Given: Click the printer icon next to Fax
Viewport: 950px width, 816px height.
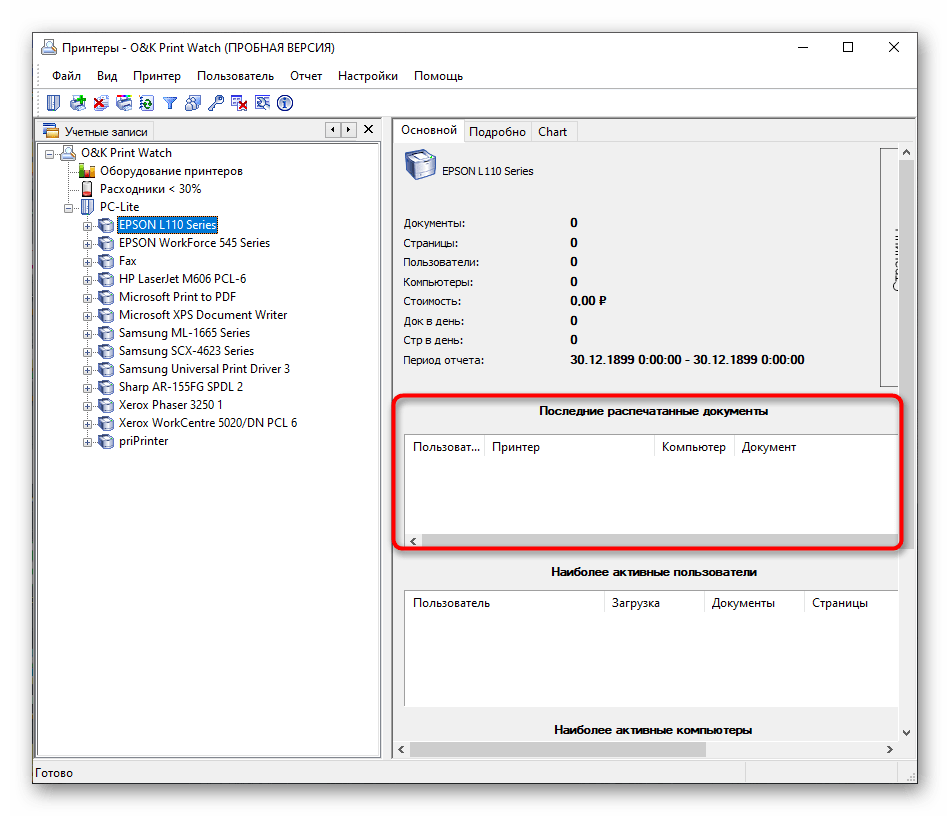Looking at the screenshot, I should tap(105, 262).
